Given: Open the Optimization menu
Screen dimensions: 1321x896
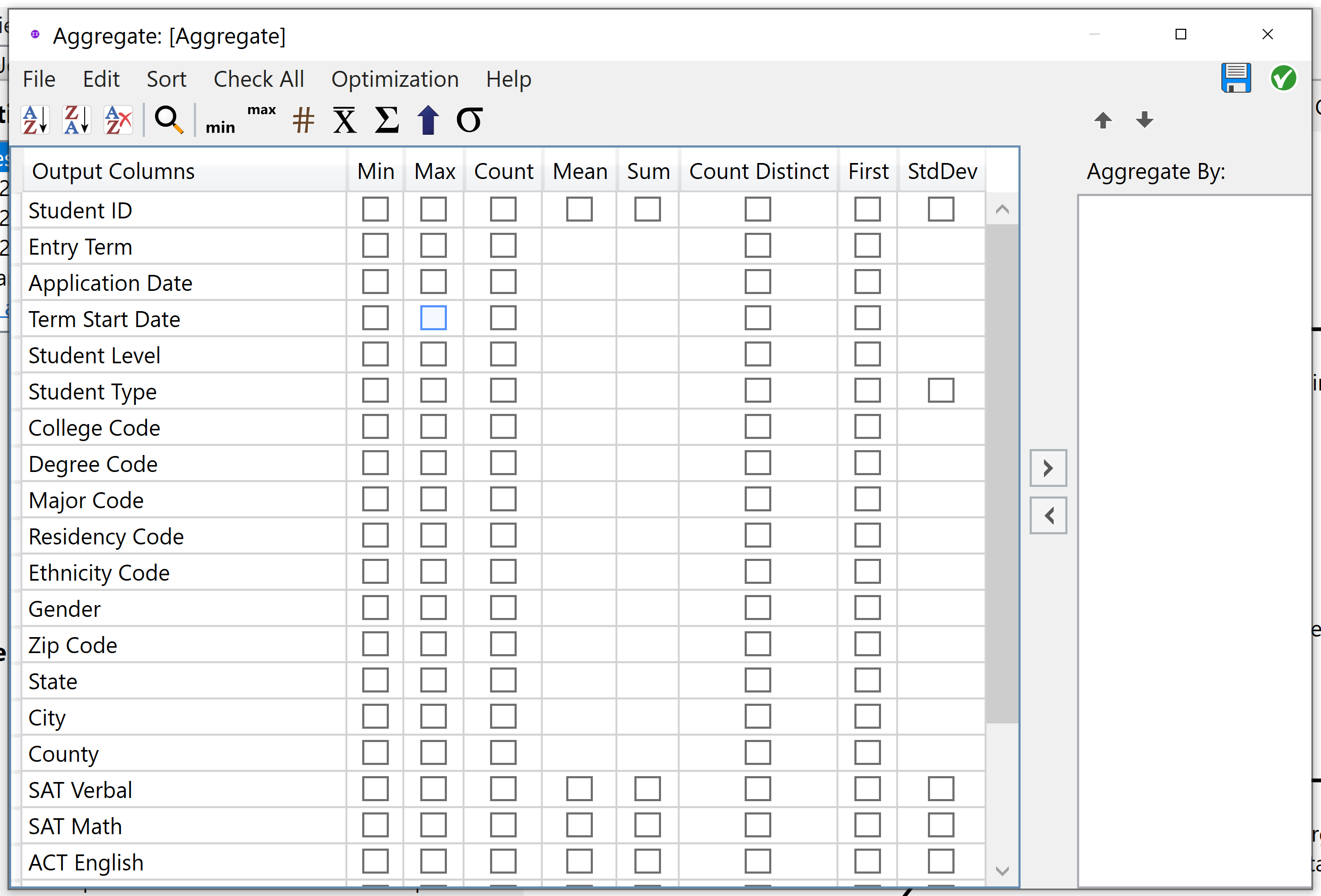Looking at the screenshot, I should pyautogui.click(x=395, y=79).
